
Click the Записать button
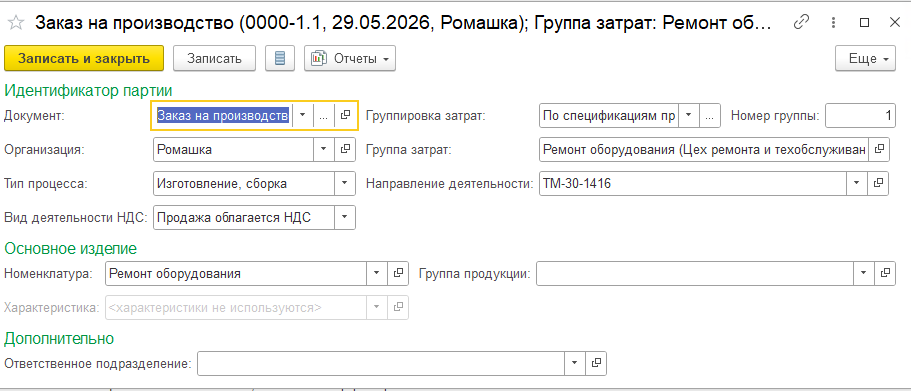tap(214, 59)
